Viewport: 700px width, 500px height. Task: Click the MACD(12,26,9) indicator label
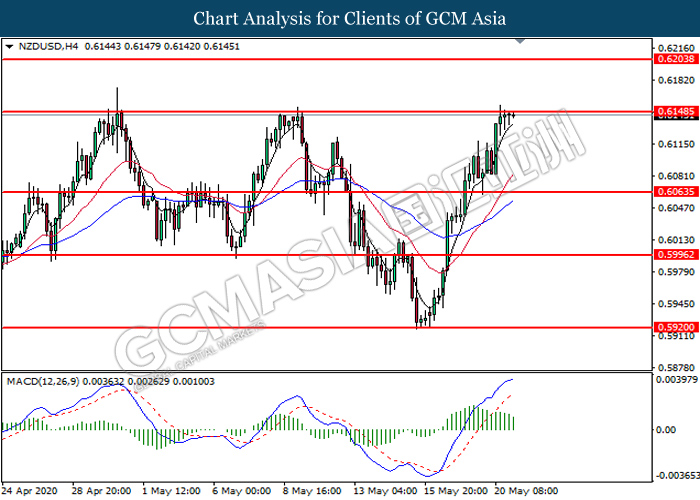43,382
